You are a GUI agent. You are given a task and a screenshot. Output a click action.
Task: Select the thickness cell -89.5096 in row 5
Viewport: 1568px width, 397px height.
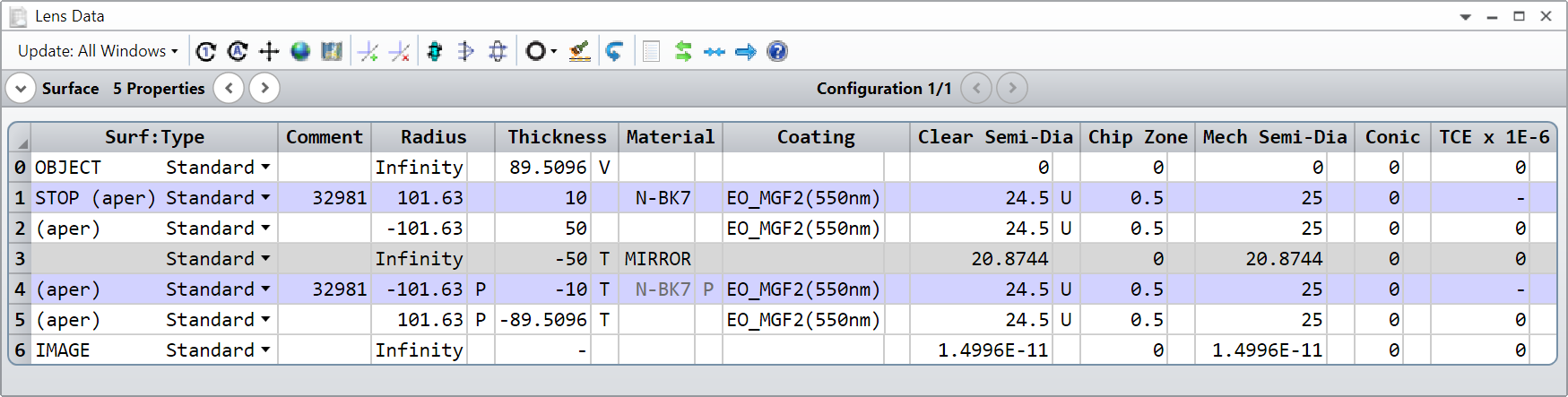click(x=543, y=320)
